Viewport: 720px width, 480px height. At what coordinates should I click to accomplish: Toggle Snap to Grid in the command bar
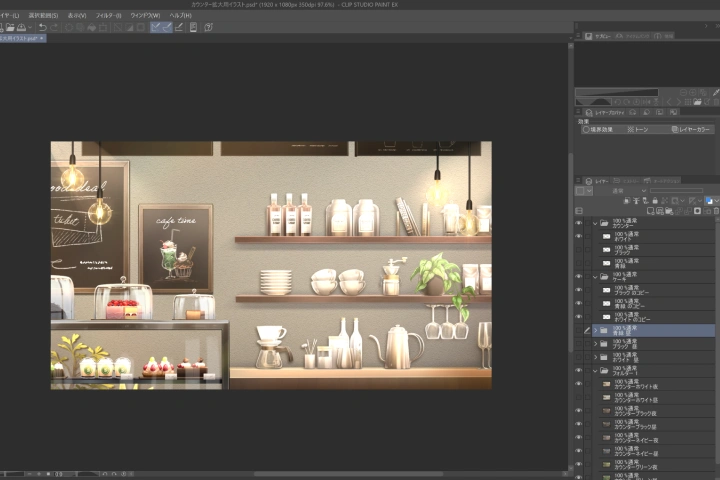tap(179, 27)
